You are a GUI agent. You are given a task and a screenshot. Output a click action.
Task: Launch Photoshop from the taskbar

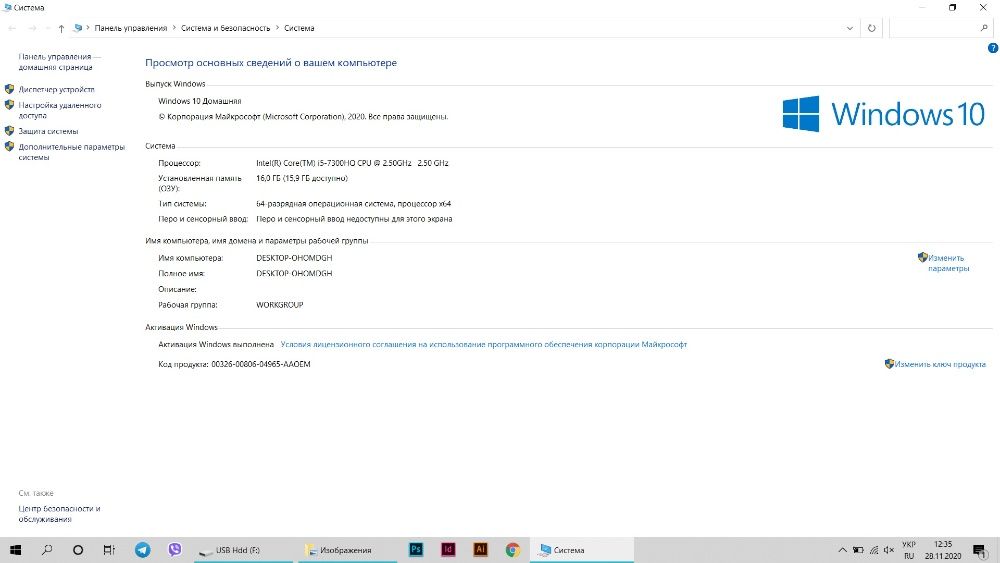(416, 549)
